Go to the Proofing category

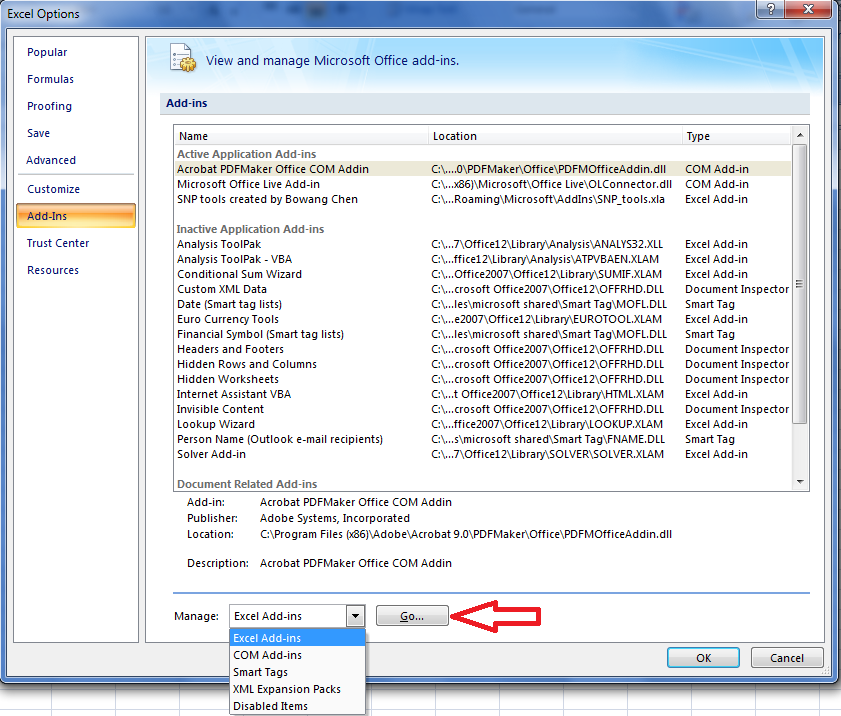click(49, 106)
